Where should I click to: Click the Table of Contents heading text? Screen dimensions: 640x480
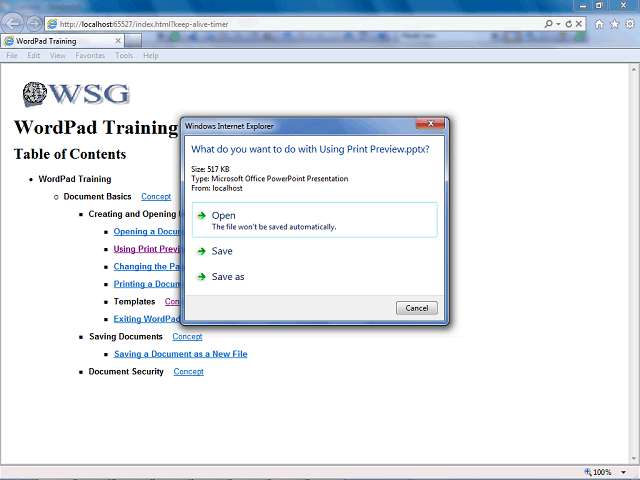tap(70, 154)
